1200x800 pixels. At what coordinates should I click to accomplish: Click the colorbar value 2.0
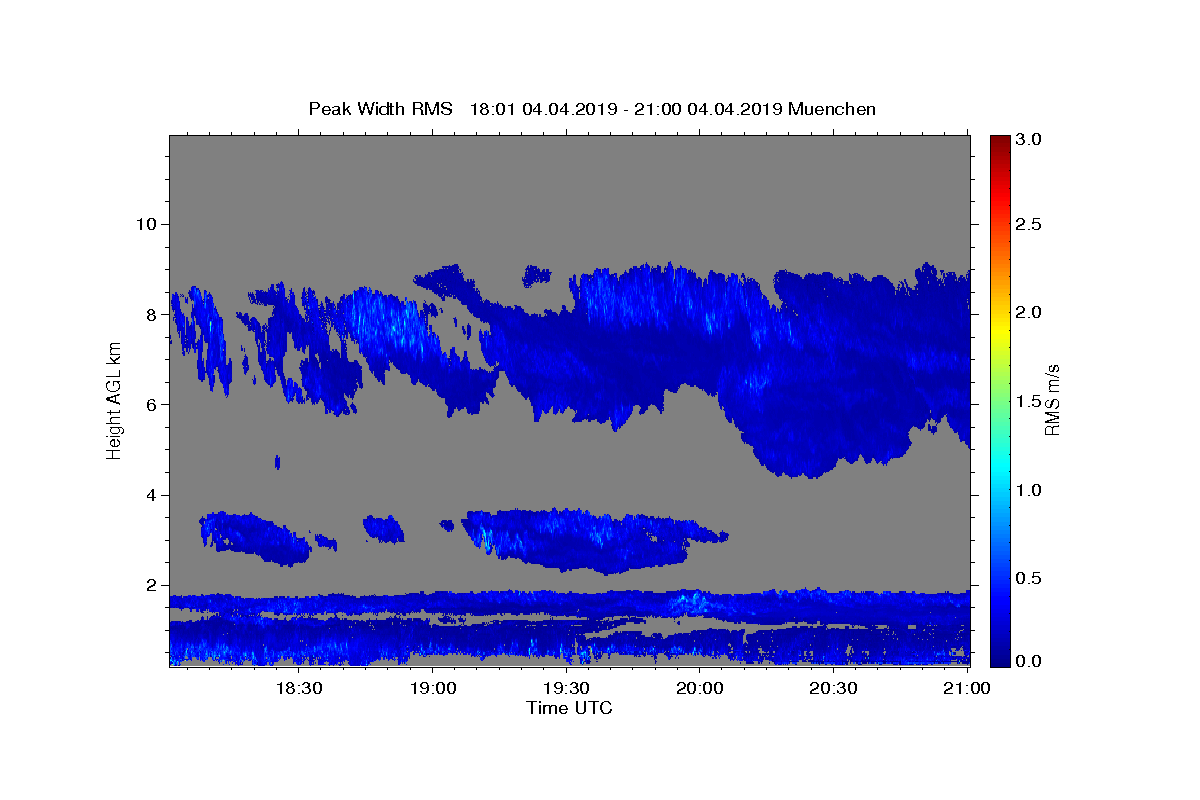pyautogui.click(x=1030, y=312)
